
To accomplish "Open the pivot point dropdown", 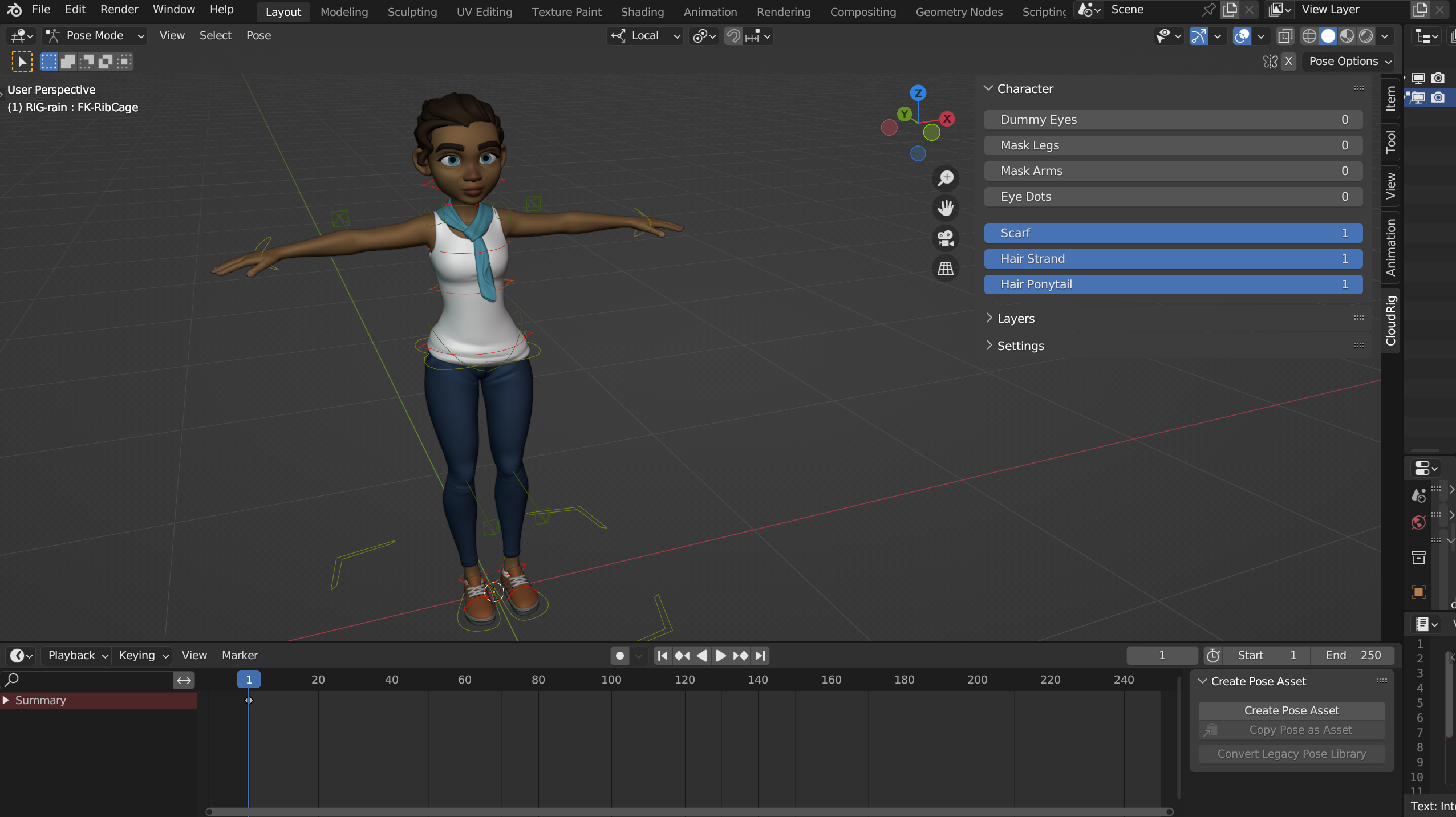I will pos(704,36).
